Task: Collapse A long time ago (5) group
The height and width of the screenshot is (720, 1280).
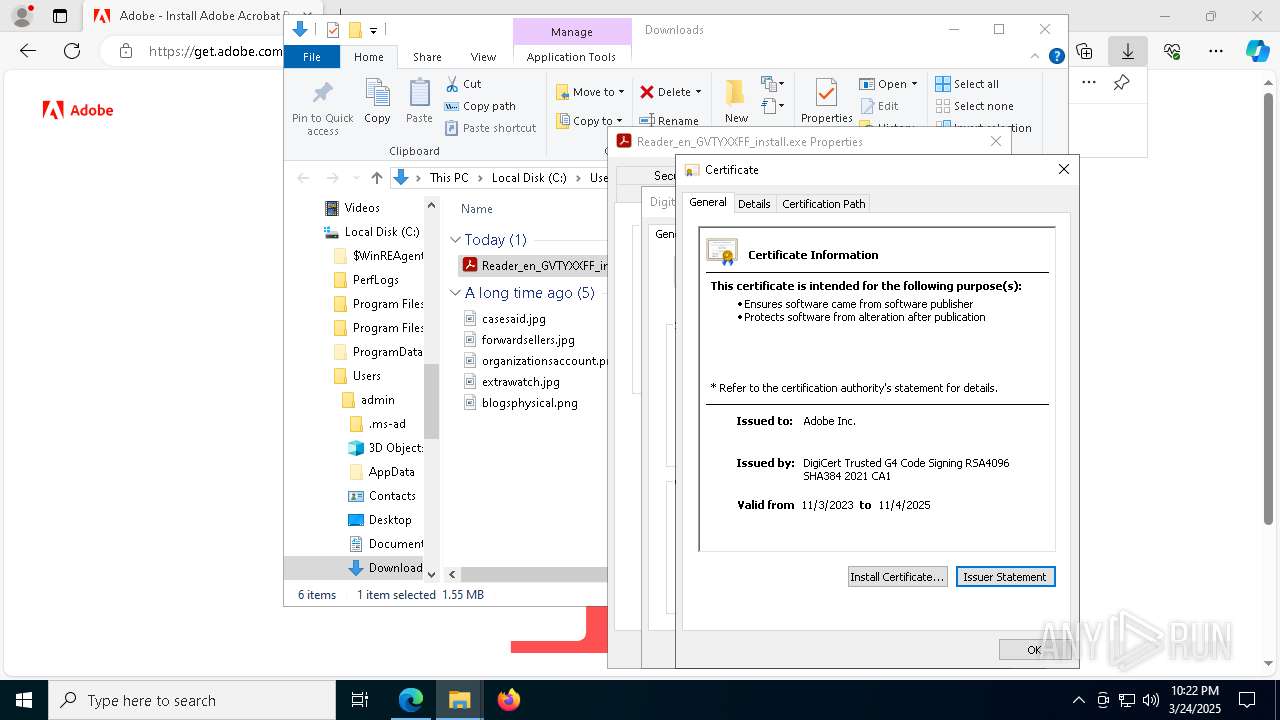Action: [x=455, y=293]
